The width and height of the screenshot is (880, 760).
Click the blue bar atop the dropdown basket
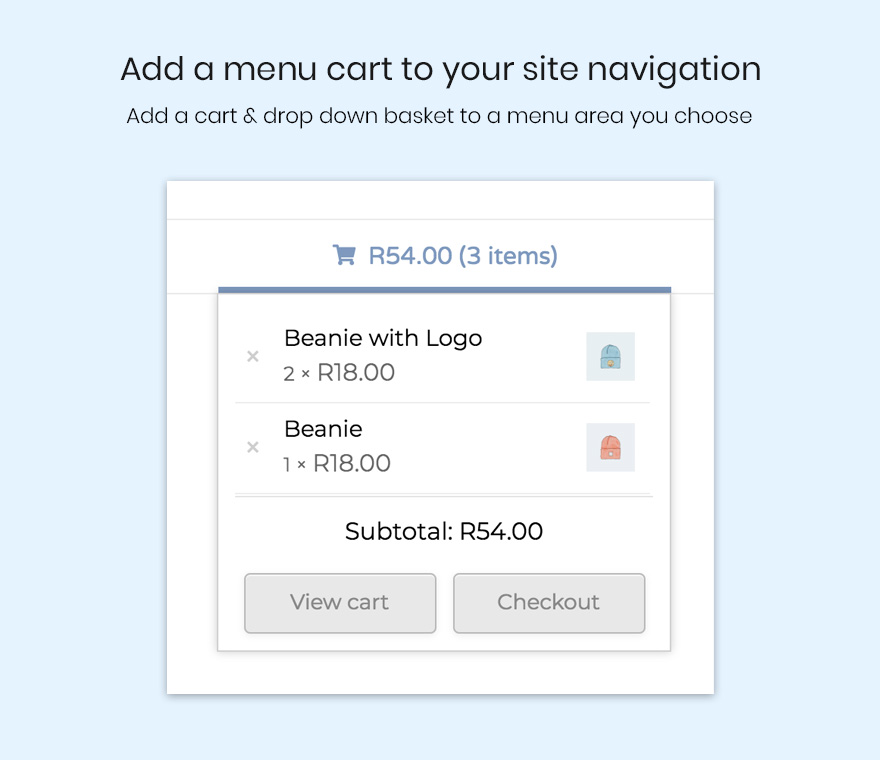pos(444,290)
